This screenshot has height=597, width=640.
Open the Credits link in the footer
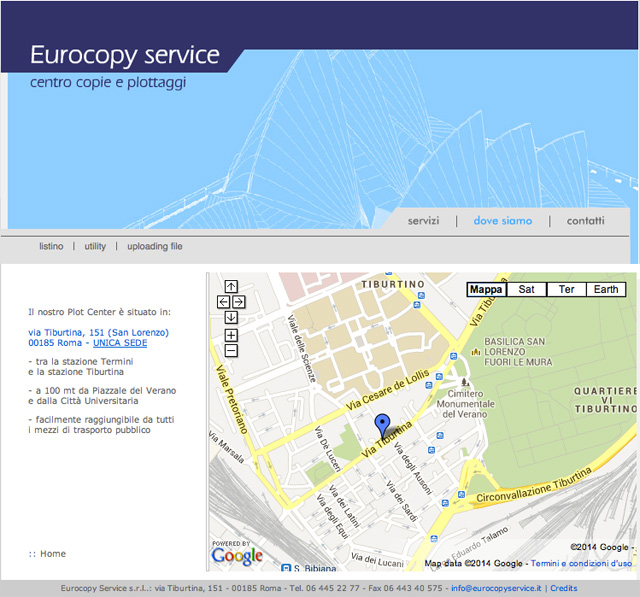click(564, 588)
